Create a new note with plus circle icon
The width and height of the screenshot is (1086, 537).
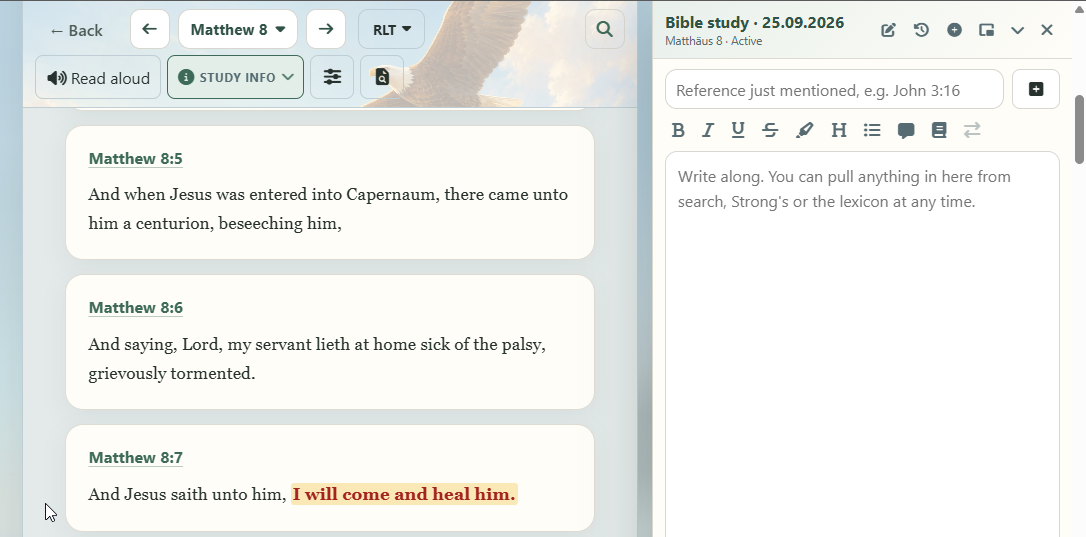pyautogui.click(x=954, y=30)
